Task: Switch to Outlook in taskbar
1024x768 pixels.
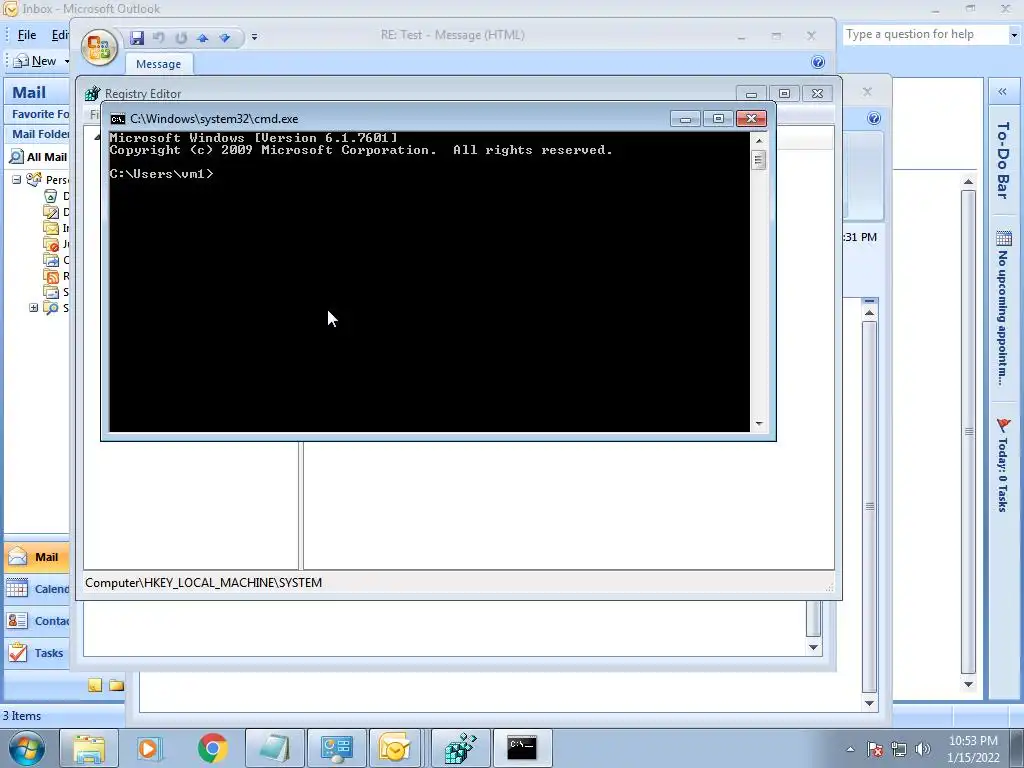Action: pyautogui.click(x=394, y=748)
